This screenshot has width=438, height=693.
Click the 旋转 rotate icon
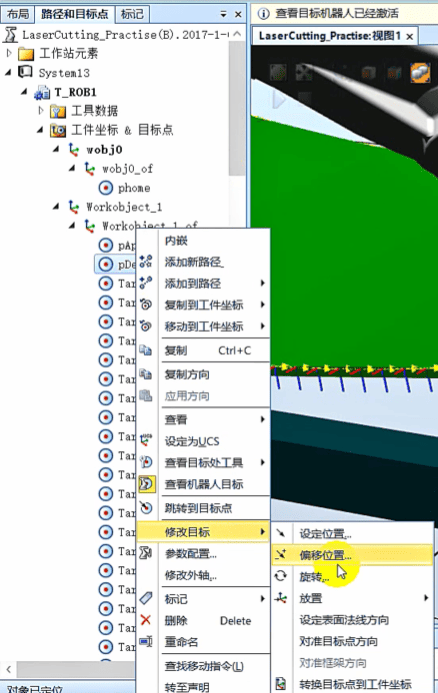coord(281,576)
